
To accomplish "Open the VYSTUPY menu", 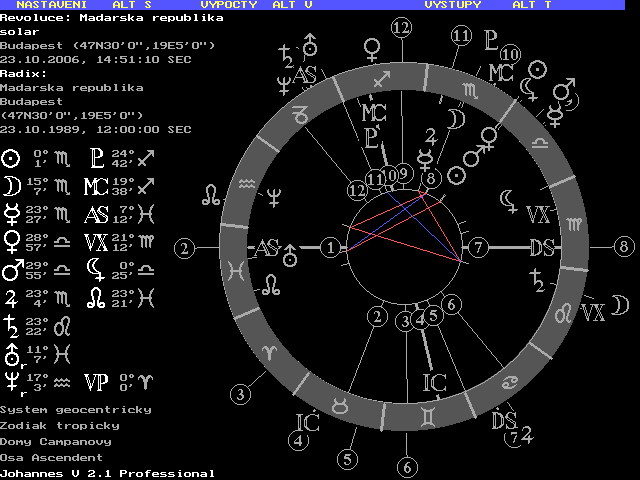I will click(453, 5).
